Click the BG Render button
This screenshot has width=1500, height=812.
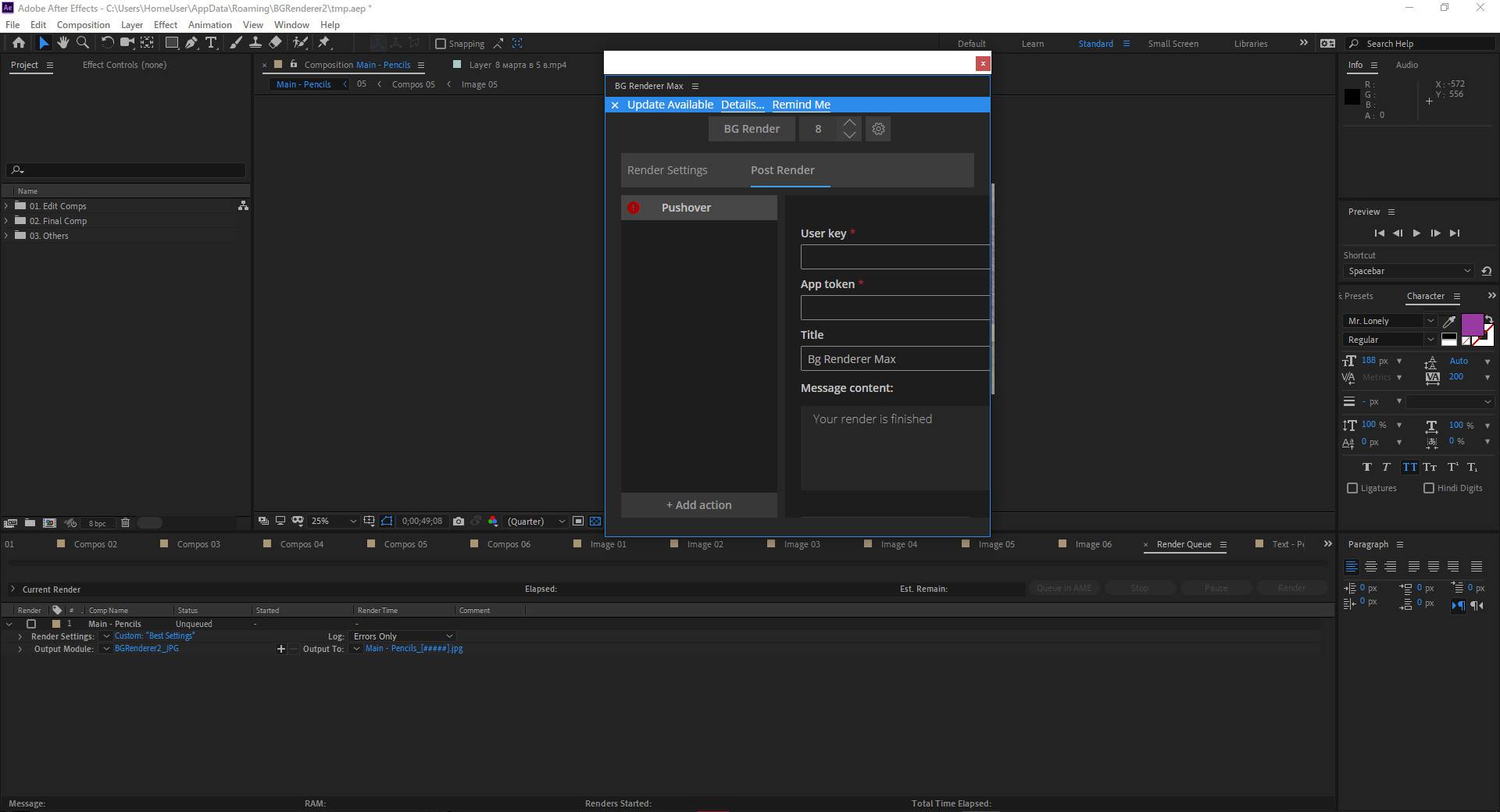pos(752,129)
